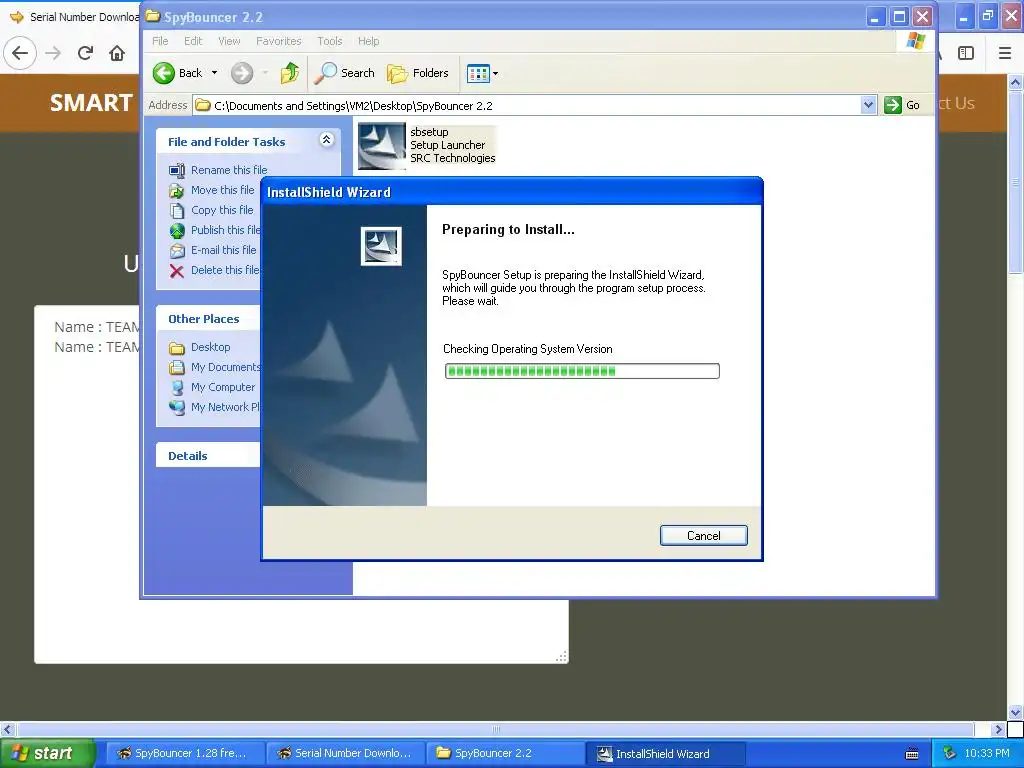
Task: Open My Documents folder icon
Action: tap(177, 368)
